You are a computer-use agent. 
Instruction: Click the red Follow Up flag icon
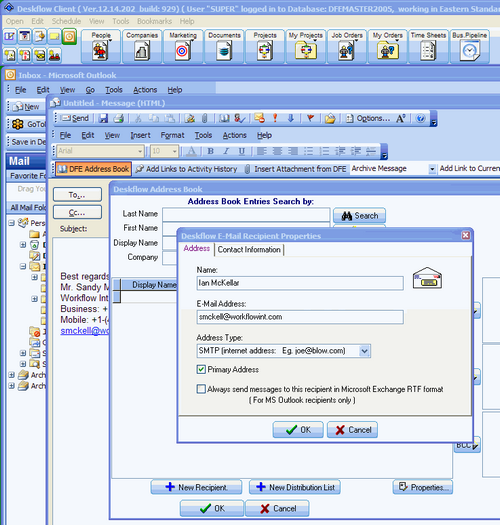[x=310, y=118]
